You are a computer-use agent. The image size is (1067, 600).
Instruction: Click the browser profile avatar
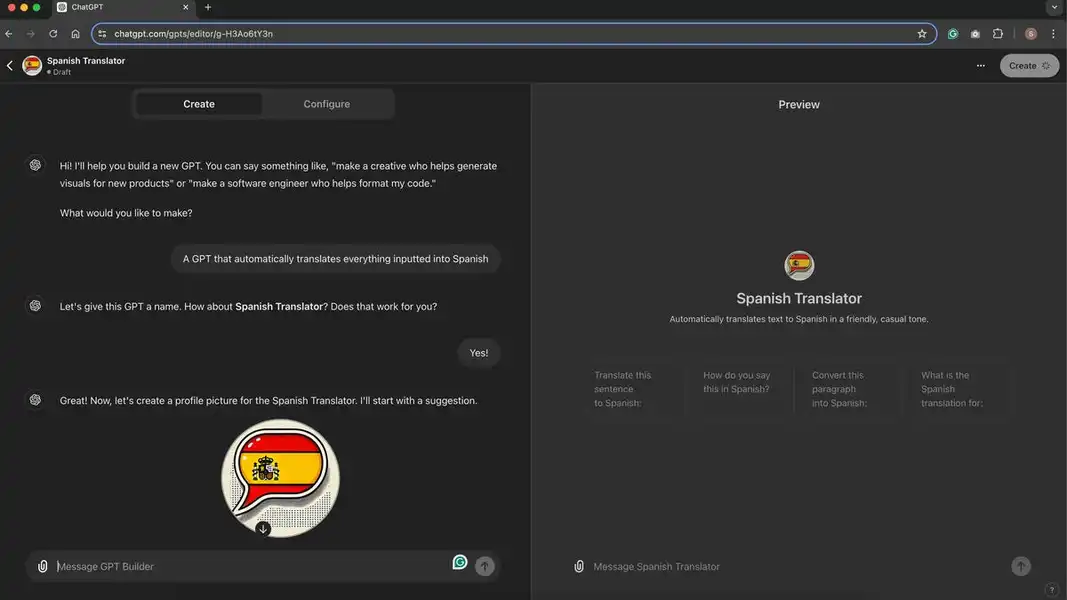(1031, 33)
